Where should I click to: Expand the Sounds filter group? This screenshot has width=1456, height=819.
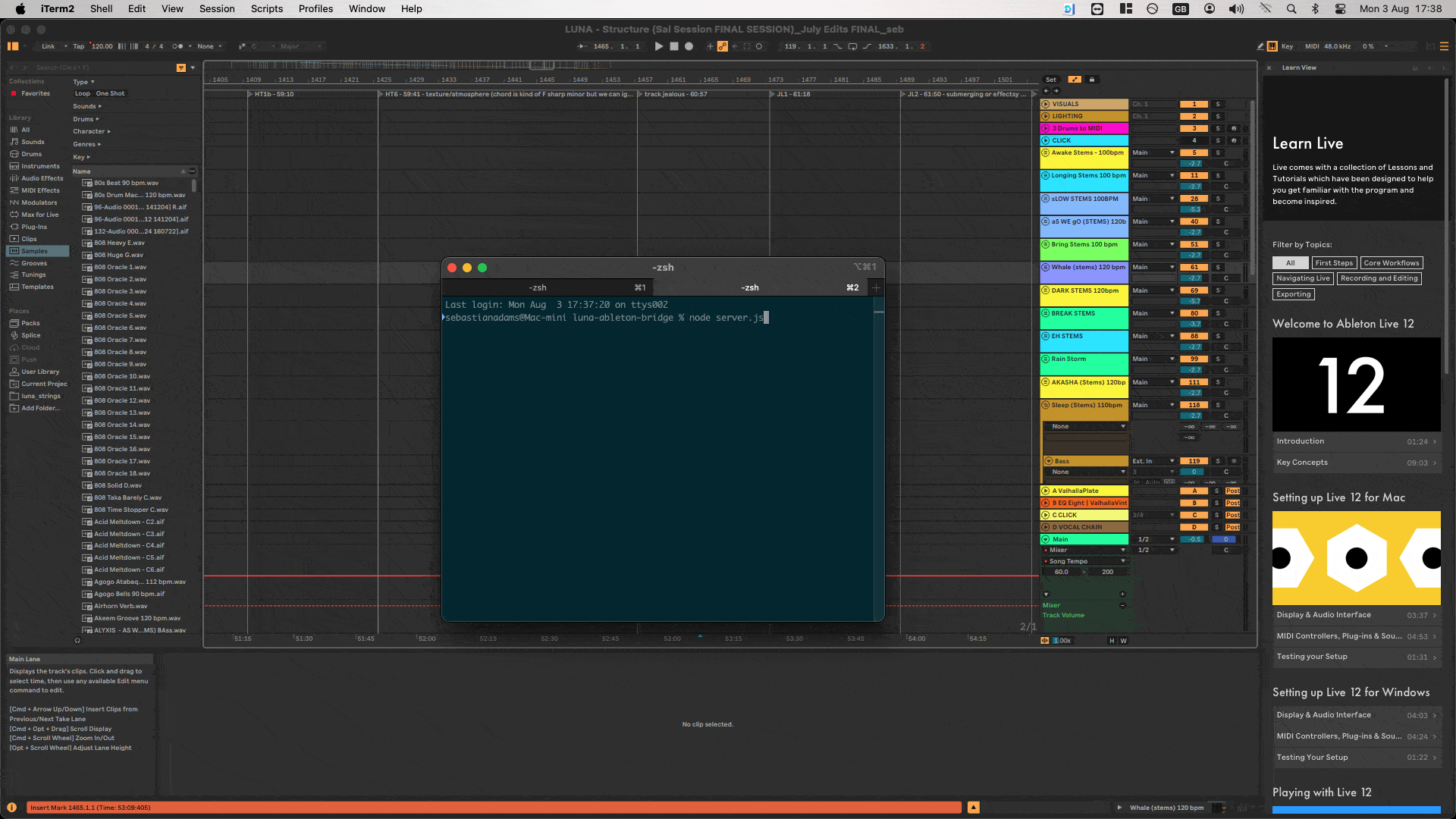tap(87, 107)
